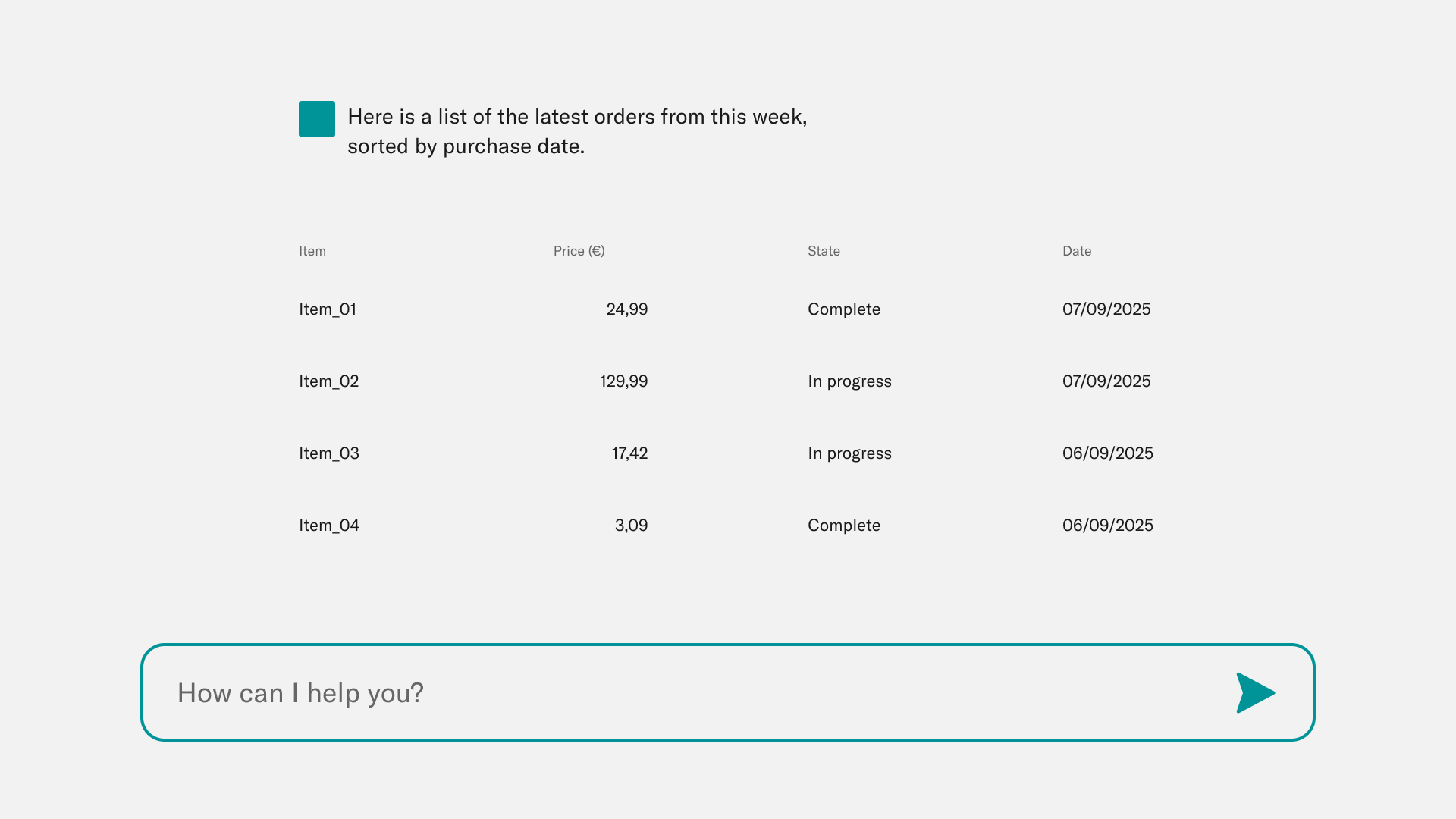Screen dimensions: 1456x819
Task: Click the In progress state of Item_02
Action: 849,381
